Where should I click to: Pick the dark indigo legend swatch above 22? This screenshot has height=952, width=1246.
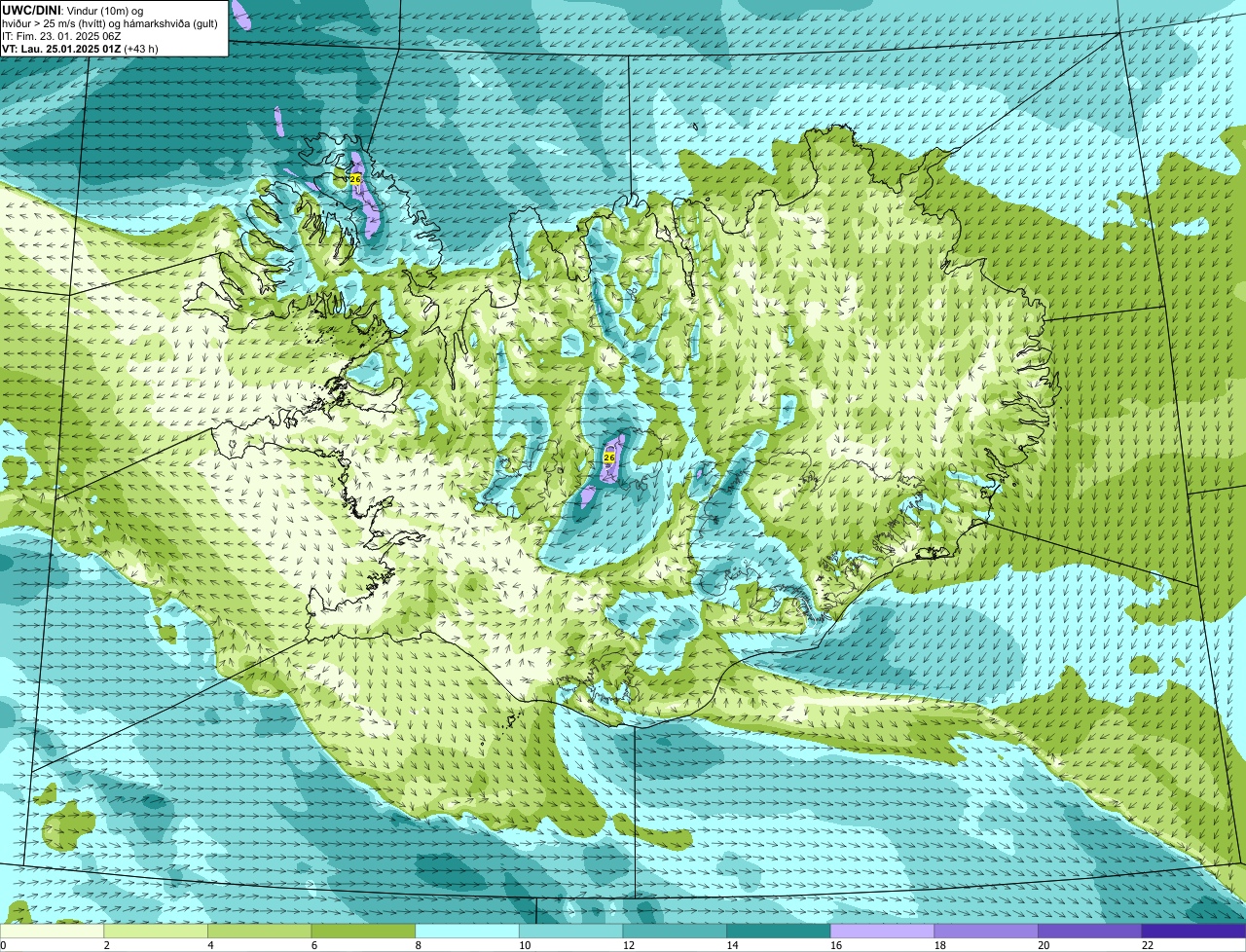point(1193,931)
